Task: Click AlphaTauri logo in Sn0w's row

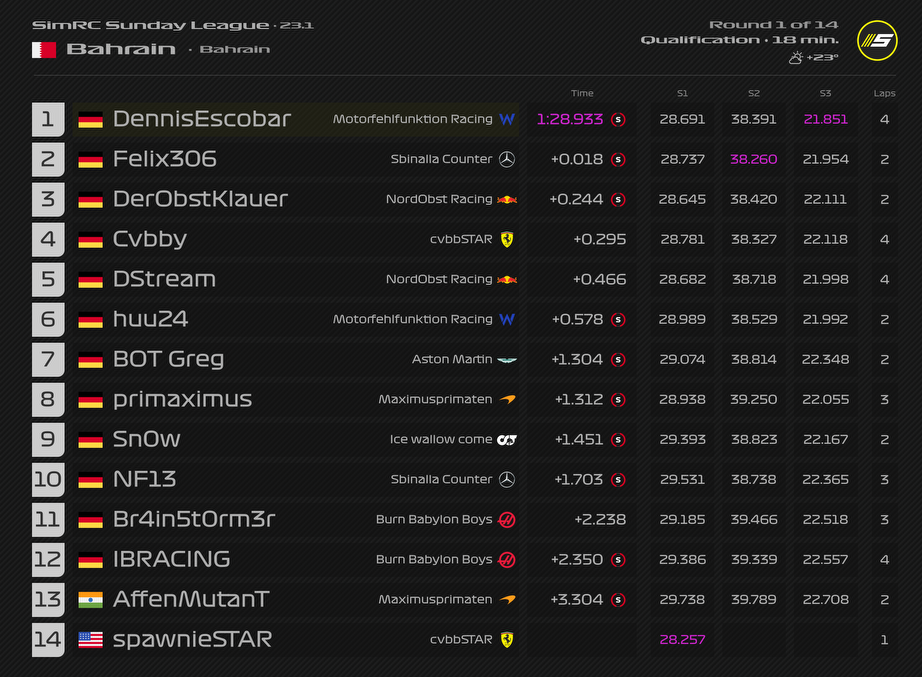Action: tap(507, 439)
